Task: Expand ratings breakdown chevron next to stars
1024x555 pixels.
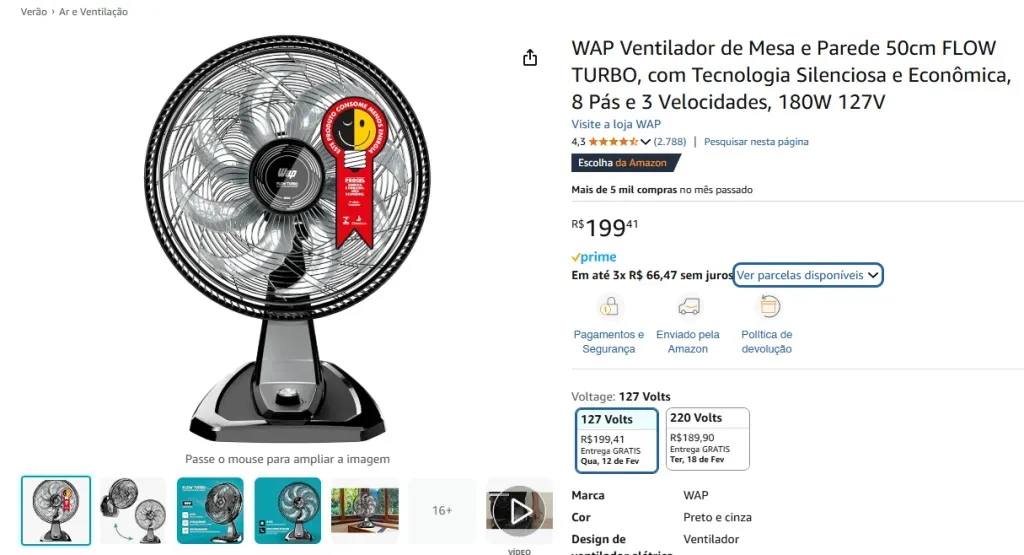Action: 645,142
